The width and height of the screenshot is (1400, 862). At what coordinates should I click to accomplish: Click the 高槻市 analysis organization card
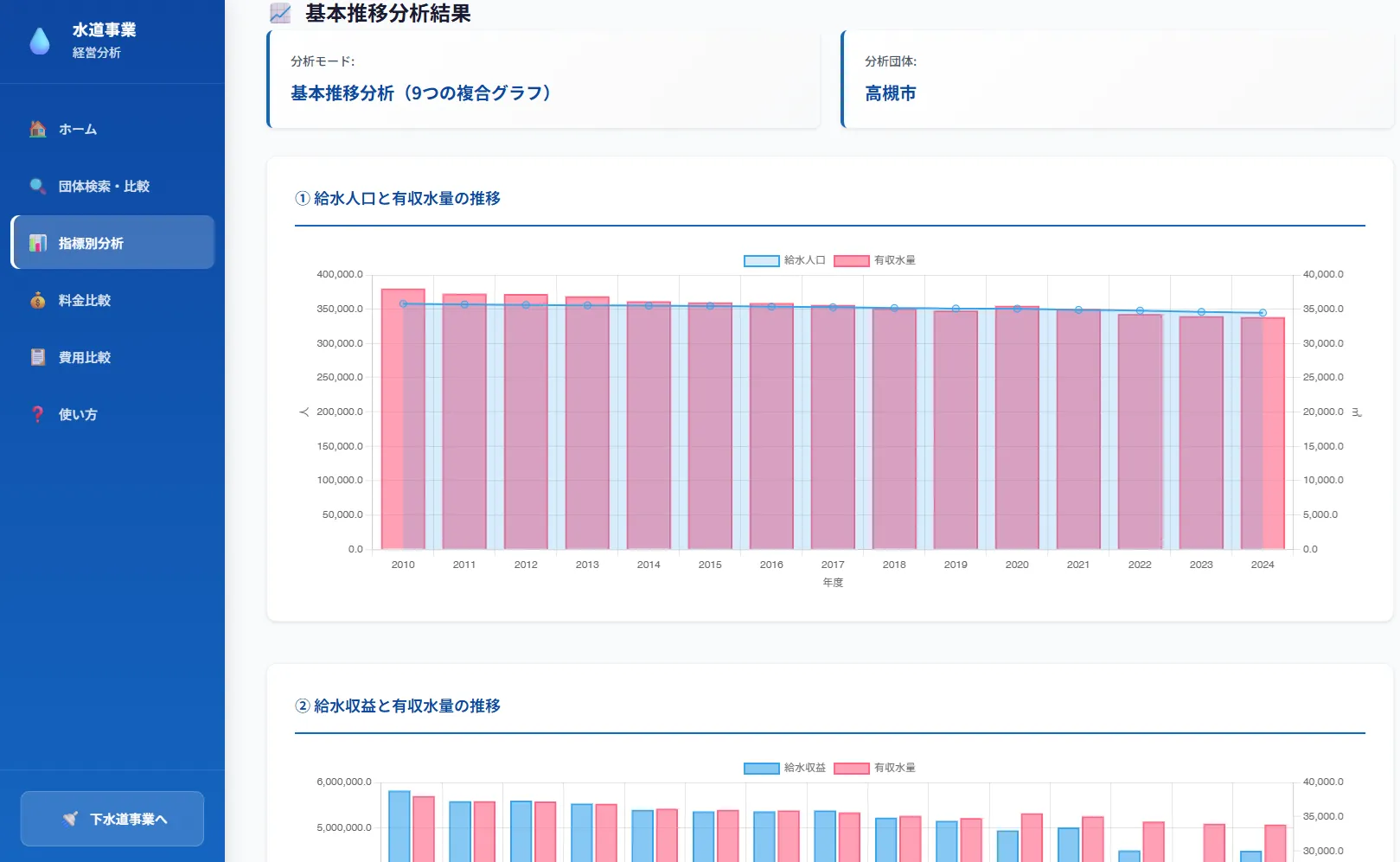(x=1117, y=80)
